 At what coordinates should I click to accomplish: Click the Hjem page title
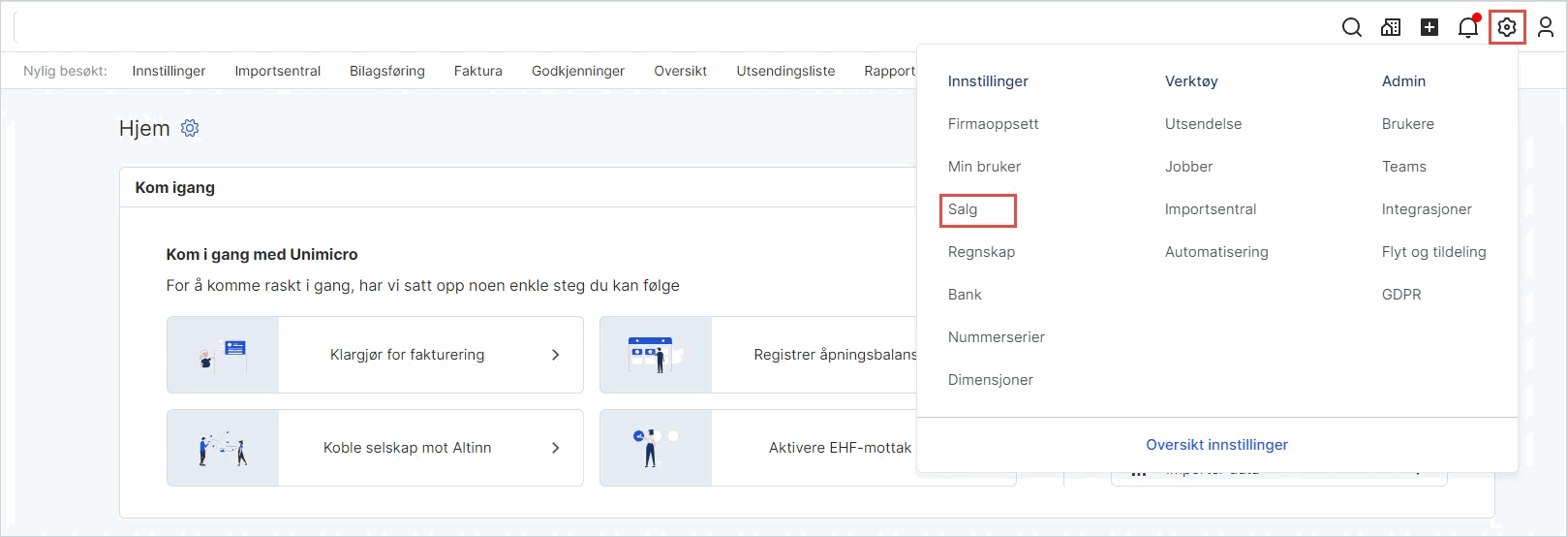click(x=144, y=128)
